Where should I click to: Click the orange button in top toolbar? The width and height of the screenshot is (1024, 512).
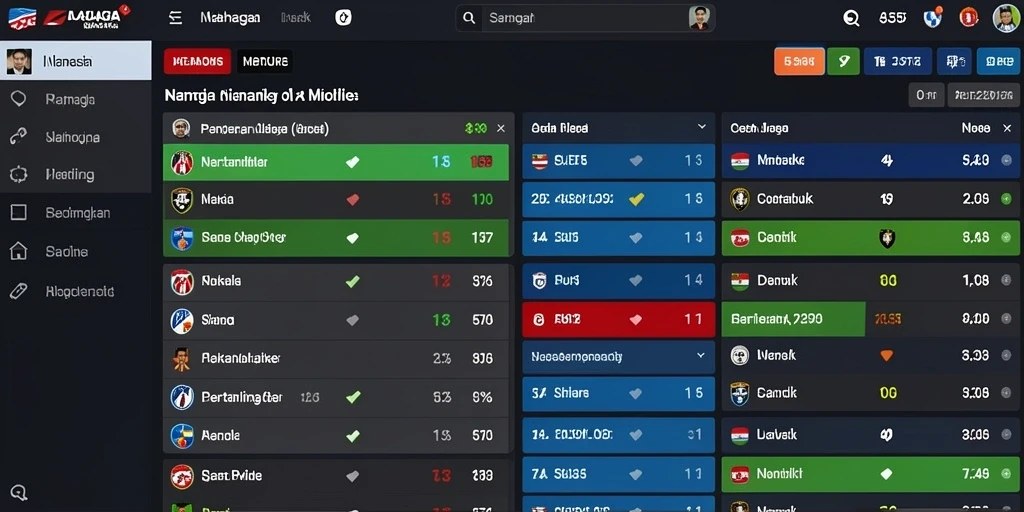point(799,61)
